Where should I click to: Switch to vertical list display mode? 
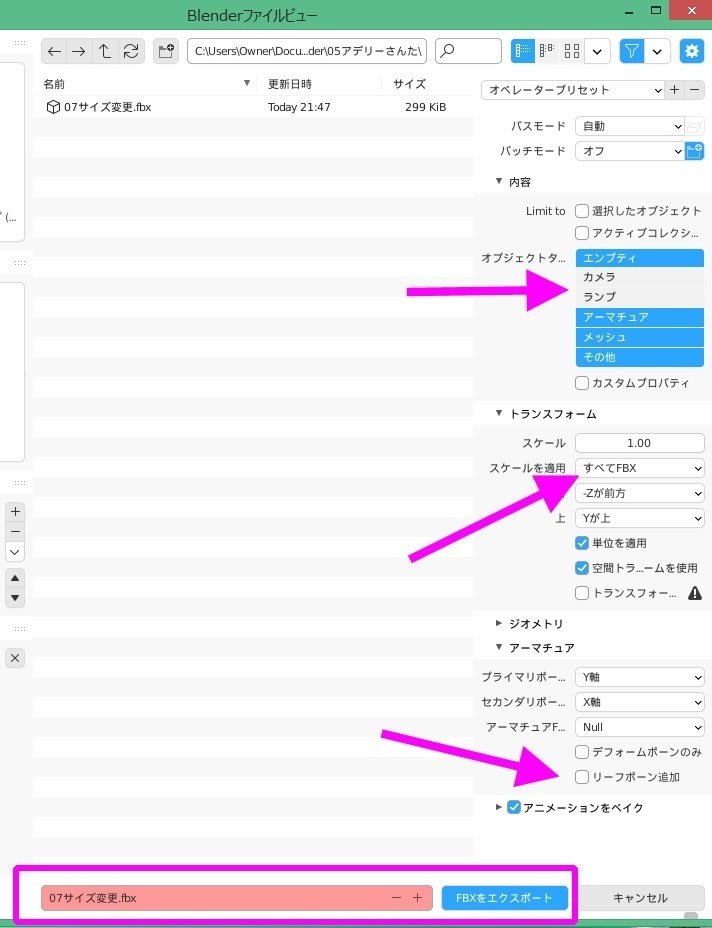523,51
